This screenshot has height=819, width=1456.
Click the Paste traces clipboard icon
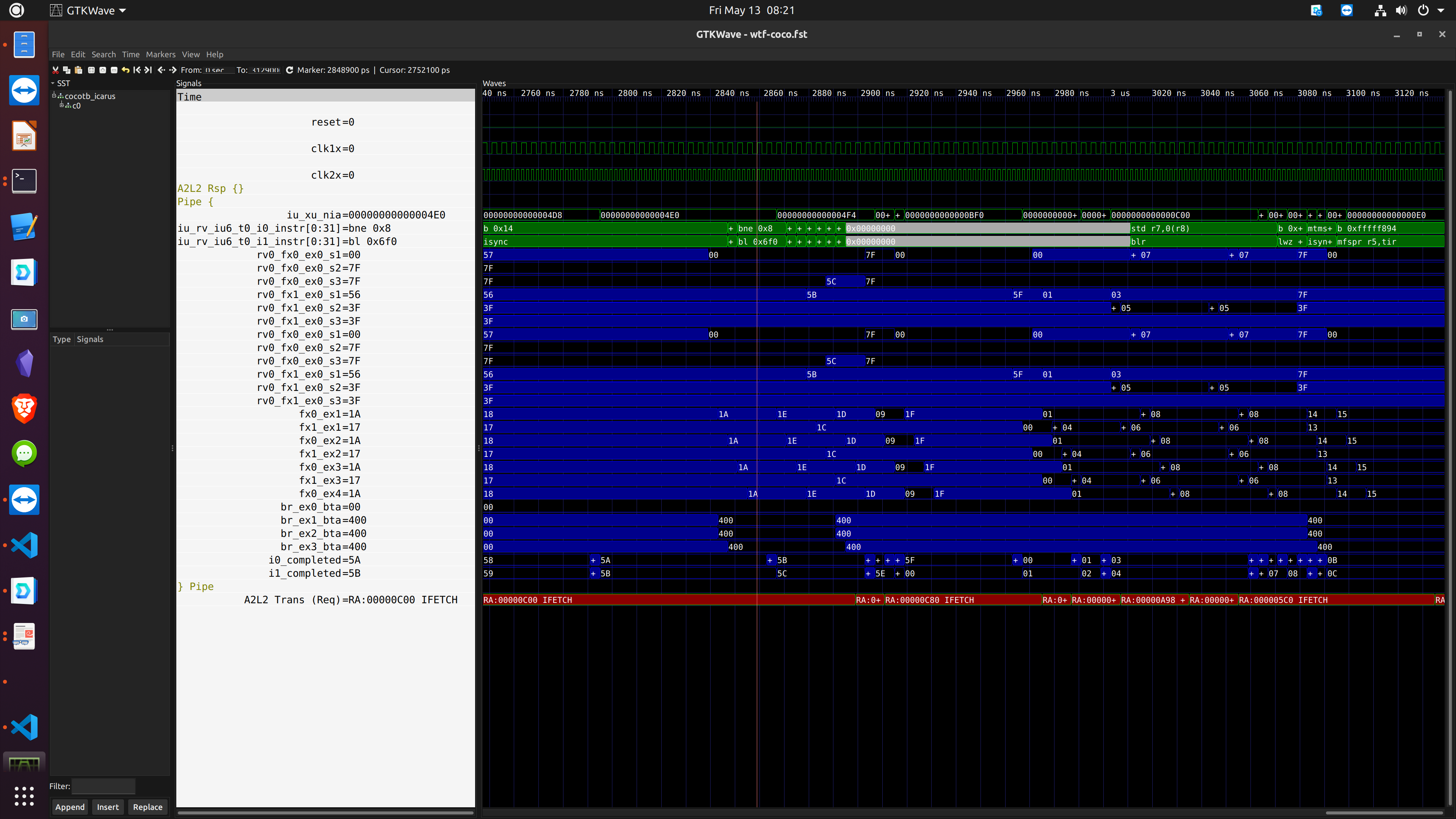point(78,70)
